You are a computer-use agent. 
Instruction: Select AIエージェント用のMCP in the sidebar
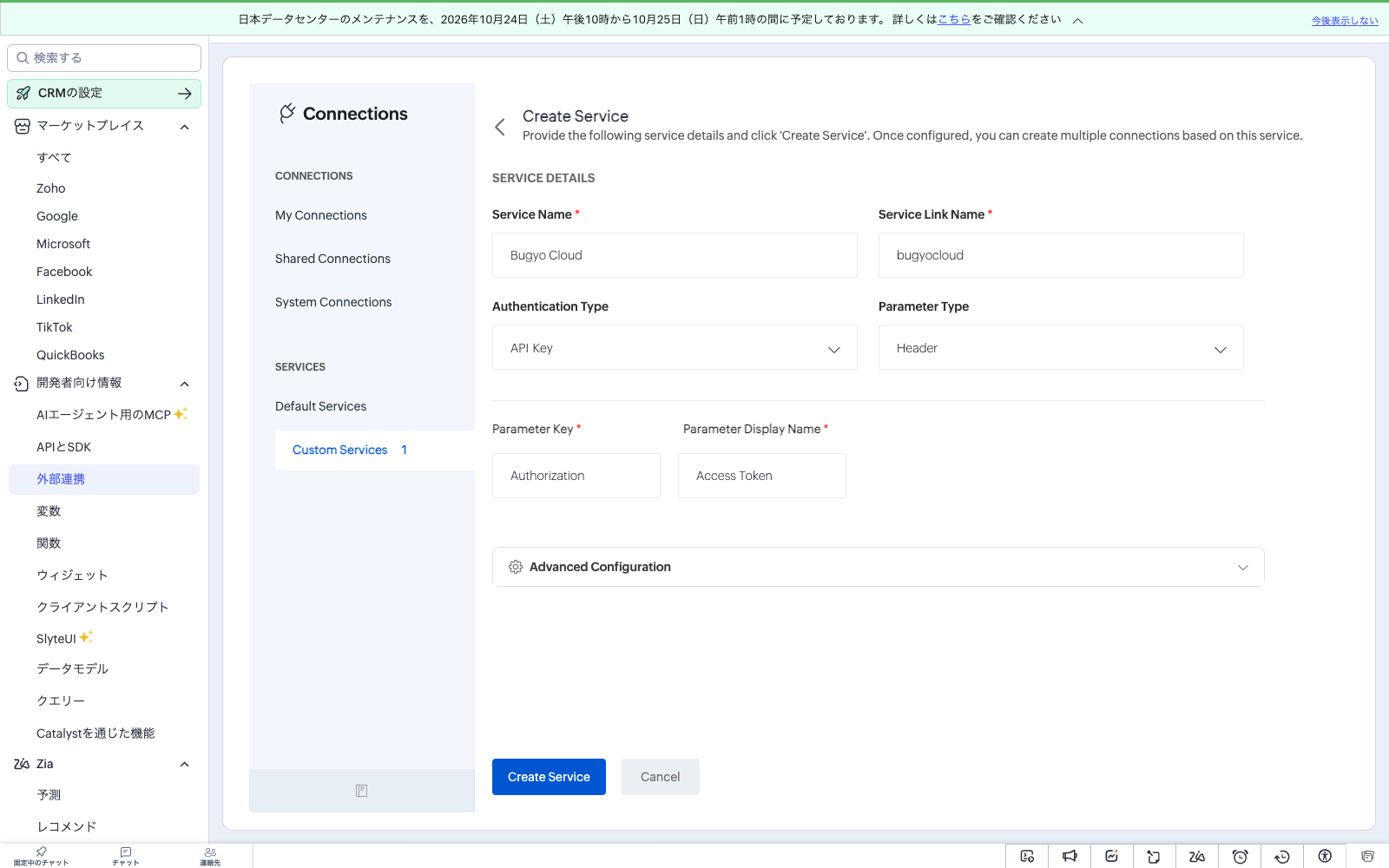[x=104, y=415]
